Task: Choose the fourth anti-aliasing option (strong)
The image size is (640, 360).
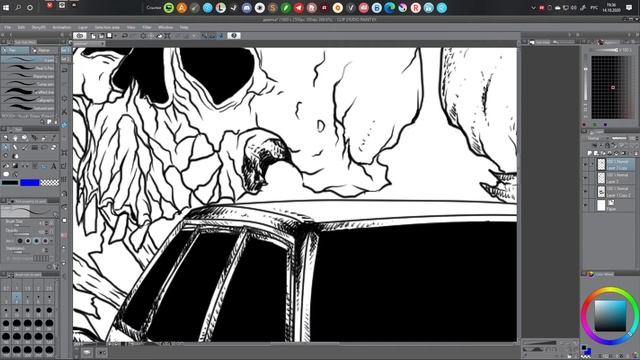Action: point(45,241)
